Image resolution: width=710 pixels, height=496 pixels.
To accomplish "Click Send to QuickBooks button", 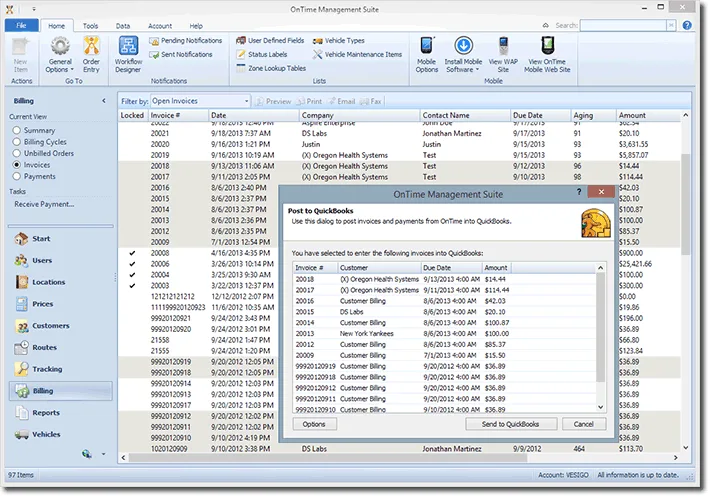I will 511,424.
